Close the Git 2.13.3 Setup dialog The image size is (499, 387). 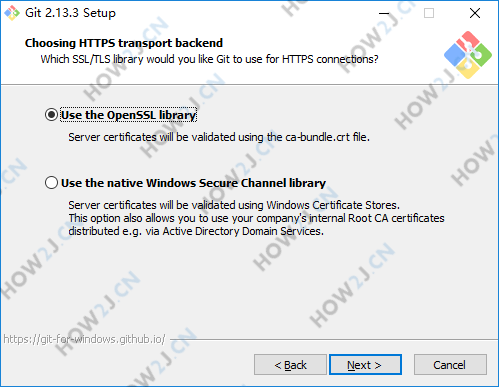click(475, 13)
